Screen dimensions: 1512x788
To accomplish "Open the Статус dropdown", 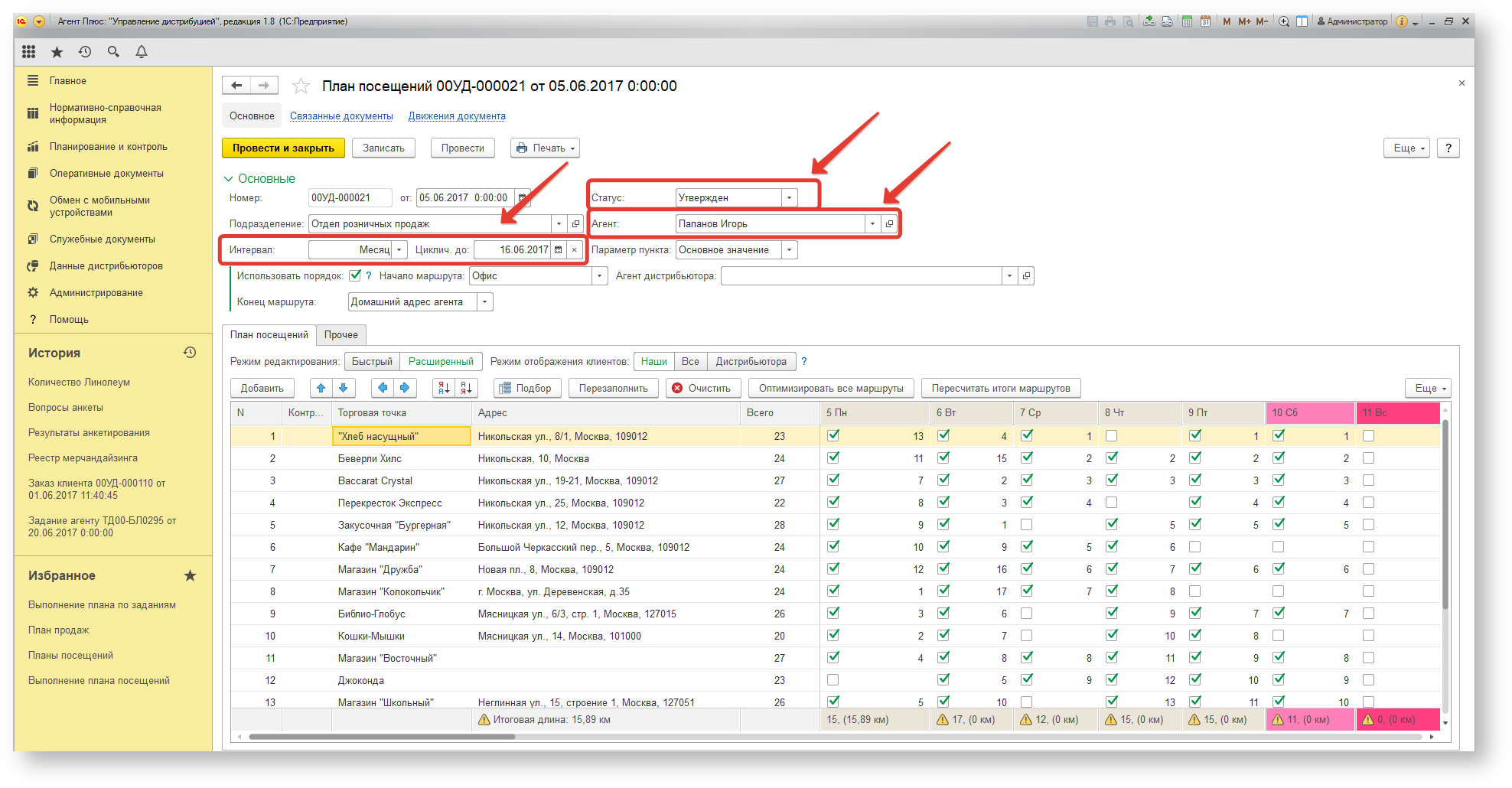I will pos(790,197).
